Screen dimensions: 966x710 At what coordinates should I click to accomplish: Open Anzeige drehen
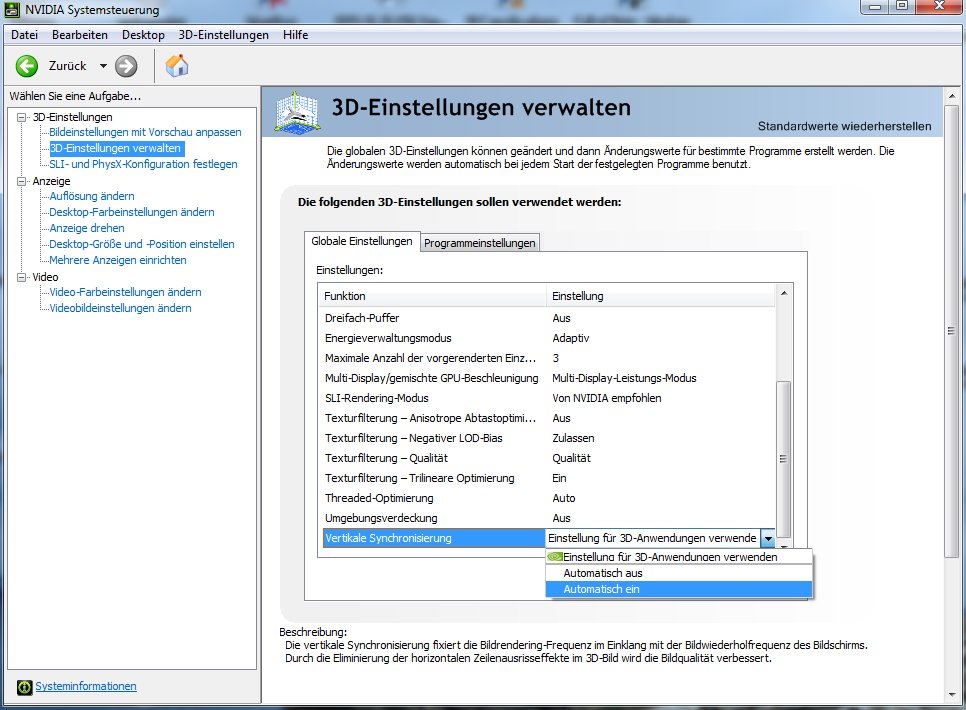click(87, 228)
